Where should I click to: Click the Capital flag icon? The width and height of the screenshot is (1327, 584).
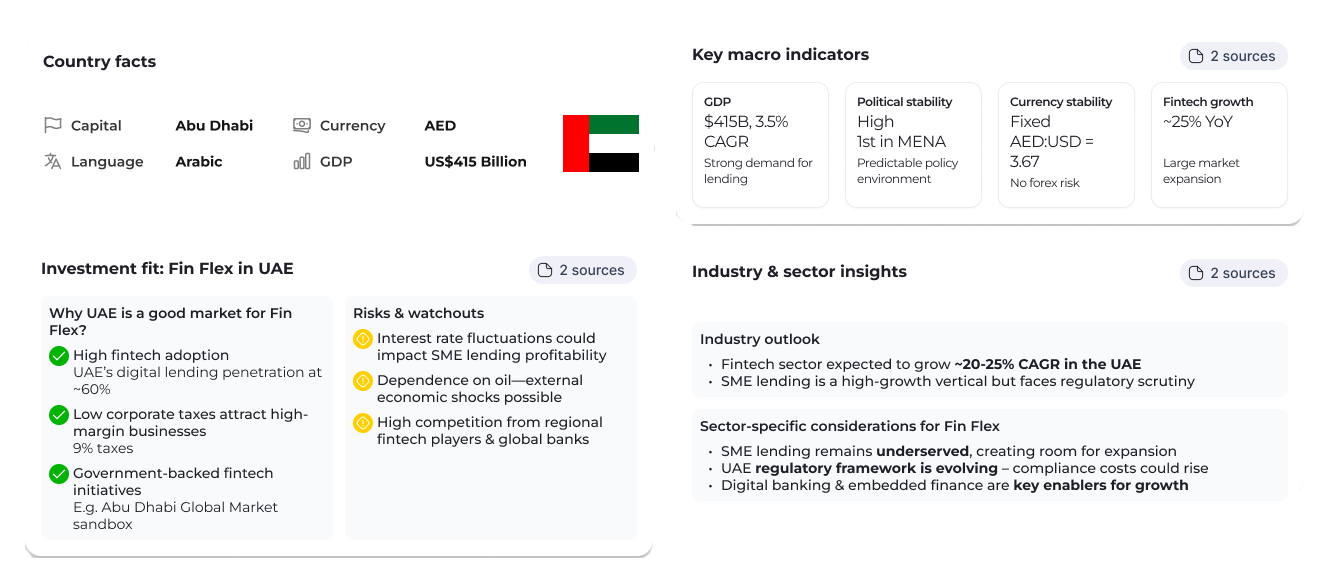pyautogui.click(x=53, y=125)
